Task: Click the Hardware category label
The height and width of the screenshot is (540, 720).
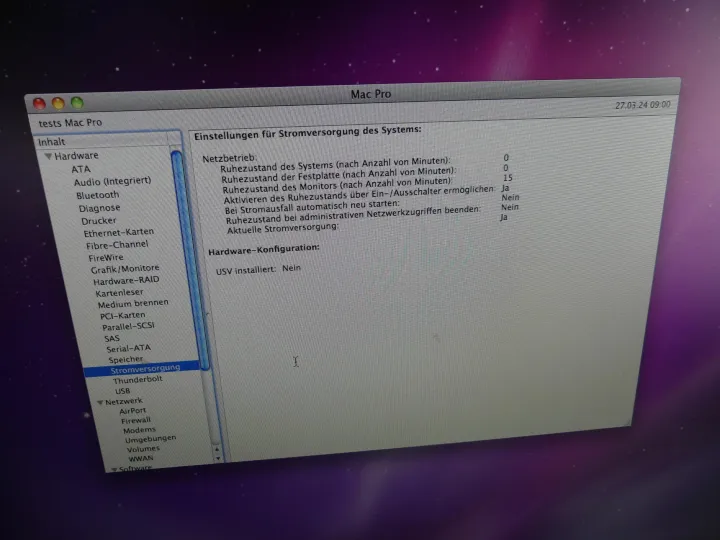Action: click(76, 156)
